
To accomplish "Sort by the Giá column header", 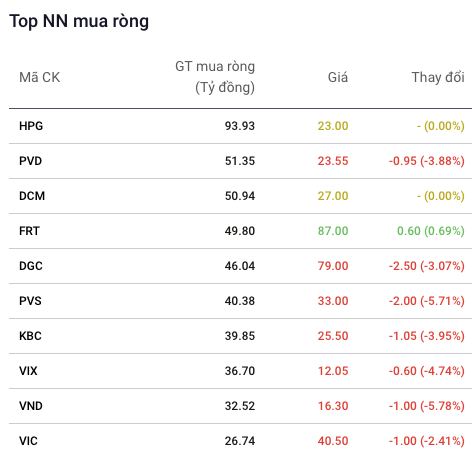I will click(x=338, y=77).
